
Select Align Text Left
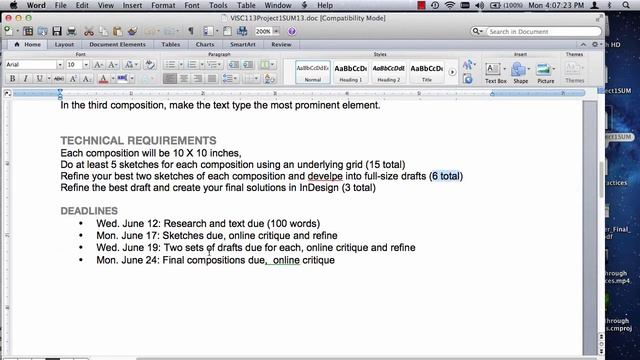pos(170,78)
